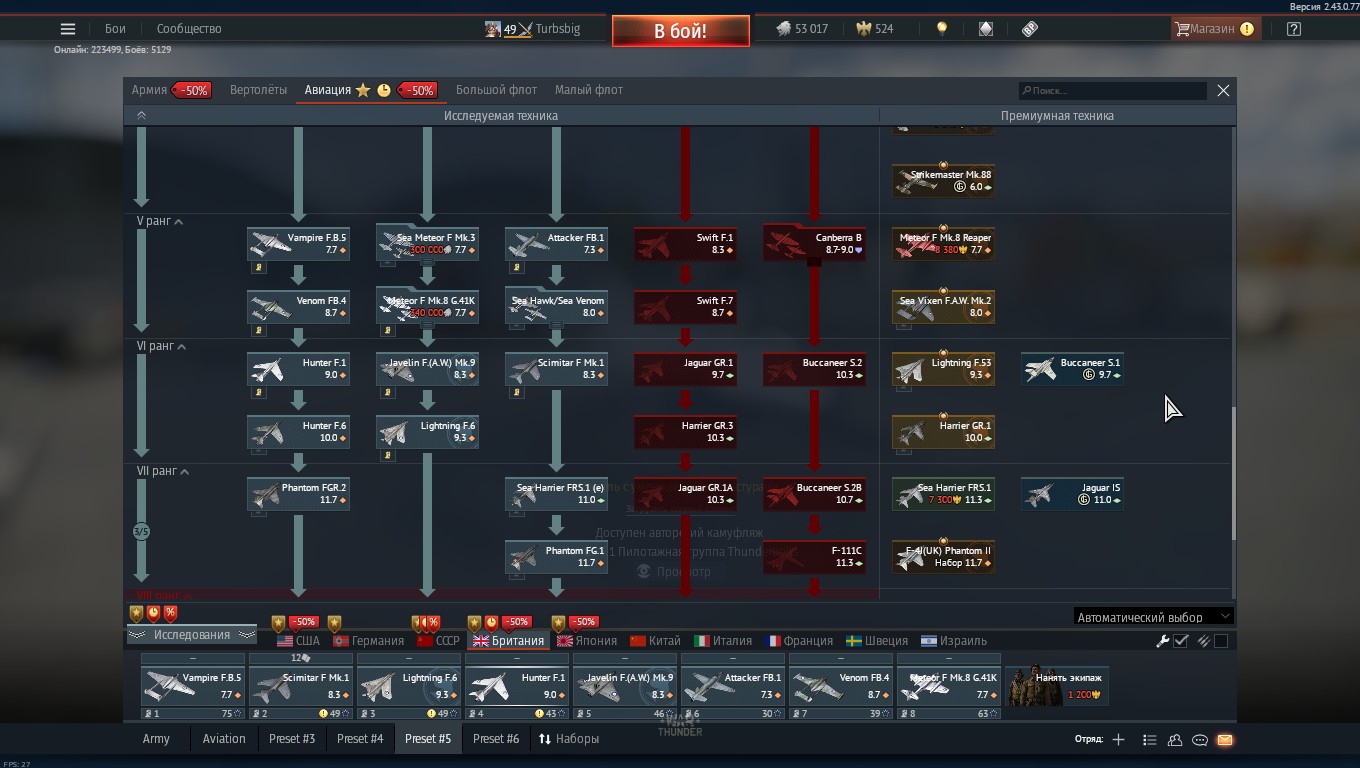Click the Поиск search field
The width and height of the screenshot is (1360, 768).
click(1113, 91)
